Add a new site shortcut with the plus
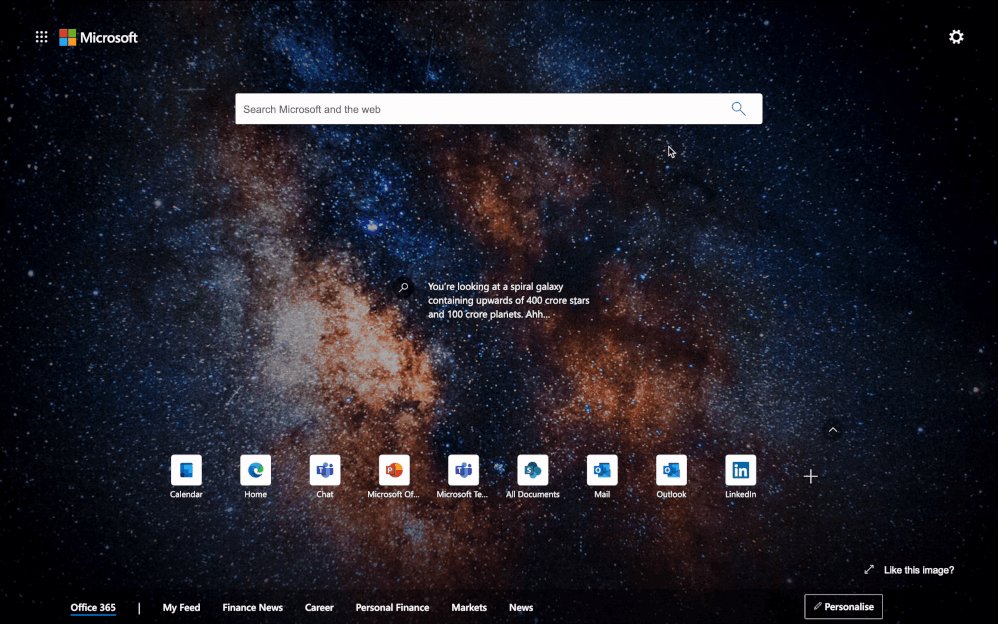This screenshot has width=998, height=624. [x=810, y=476]
